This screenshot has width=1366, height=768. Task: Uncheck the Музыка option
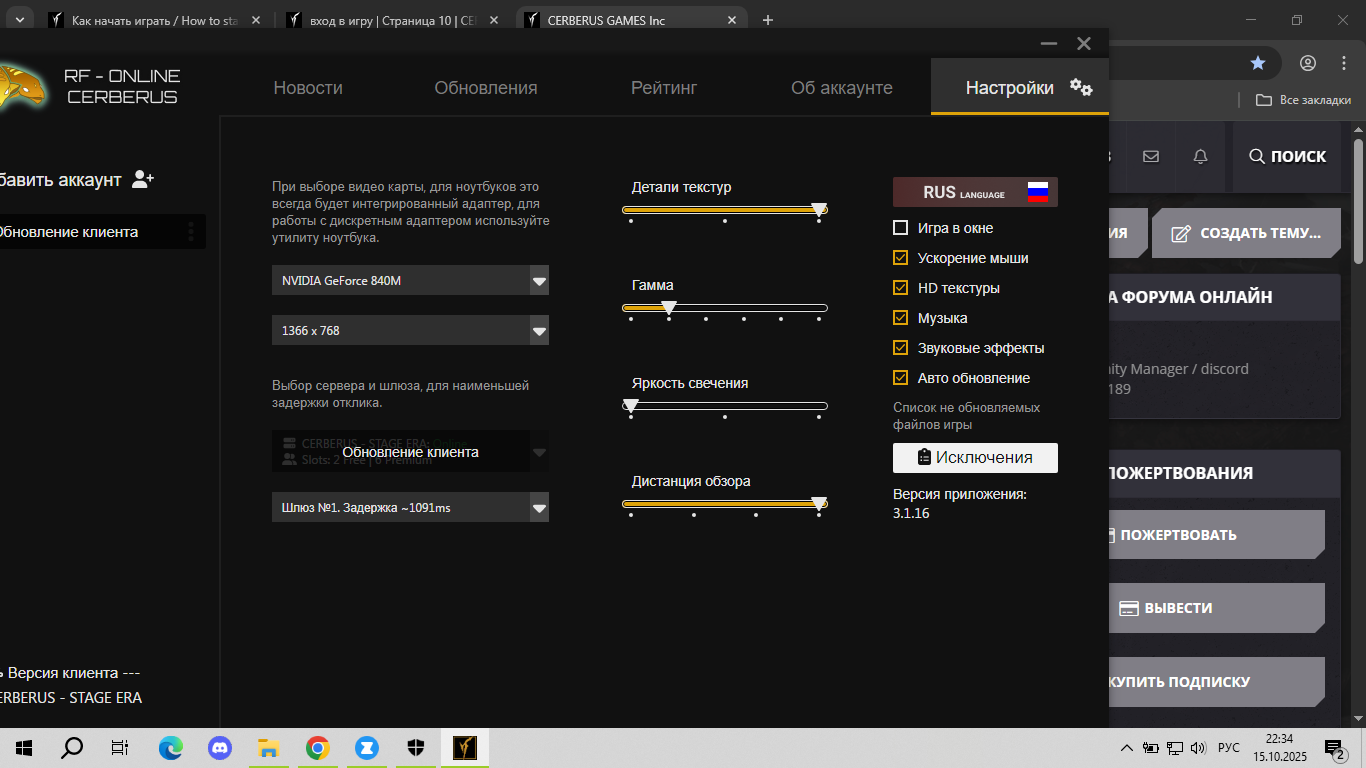[900, 318]
